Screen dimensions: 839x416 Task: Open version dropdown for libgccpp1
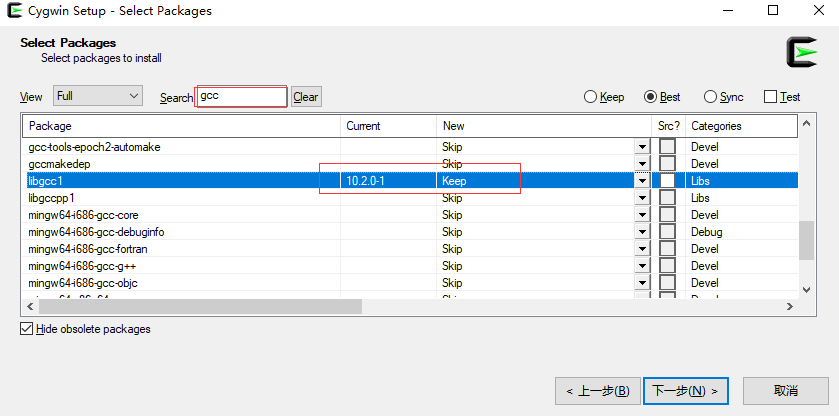(642, 198)
